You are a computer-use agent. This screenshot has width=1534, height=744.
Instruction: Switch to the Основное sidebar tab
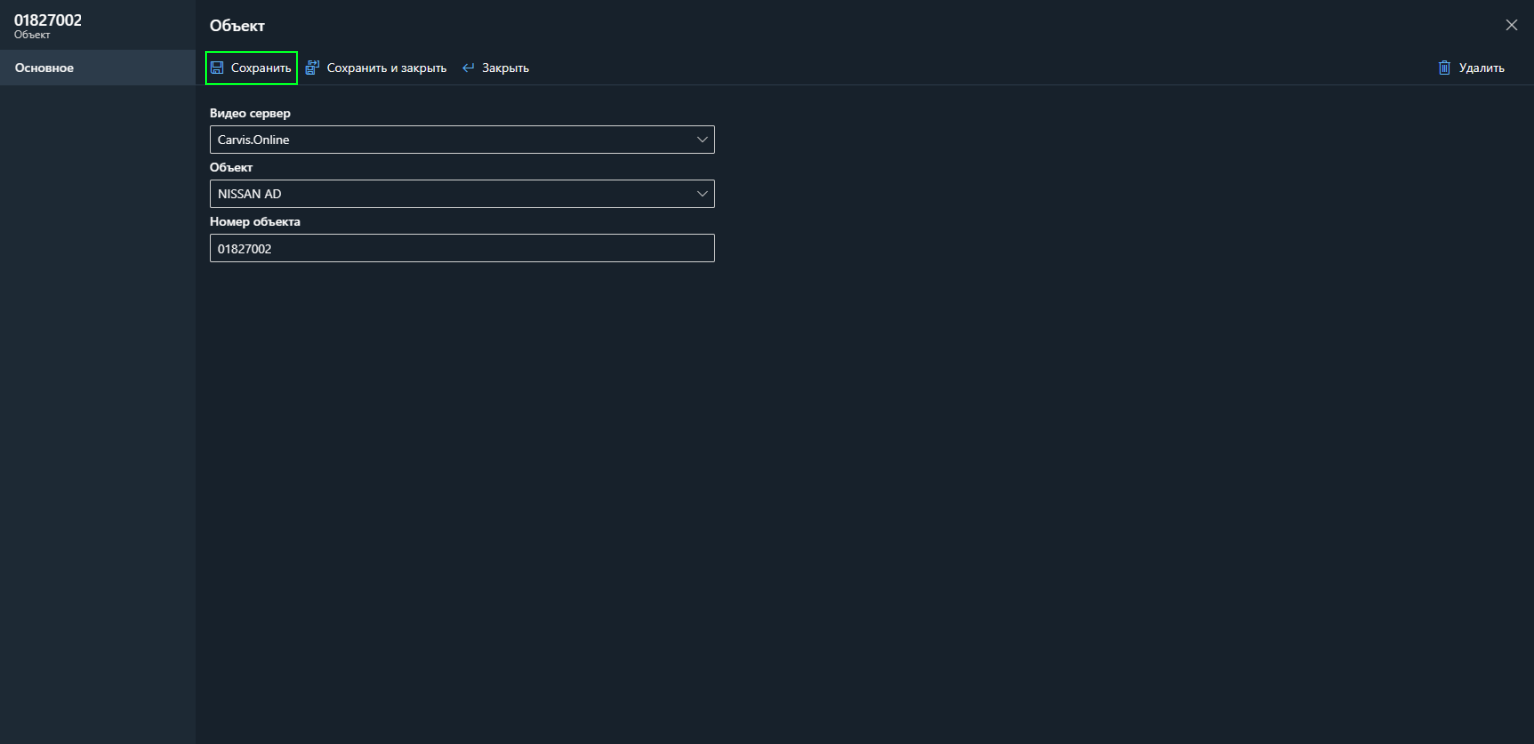pyautogui.click(x=44, y=68)
